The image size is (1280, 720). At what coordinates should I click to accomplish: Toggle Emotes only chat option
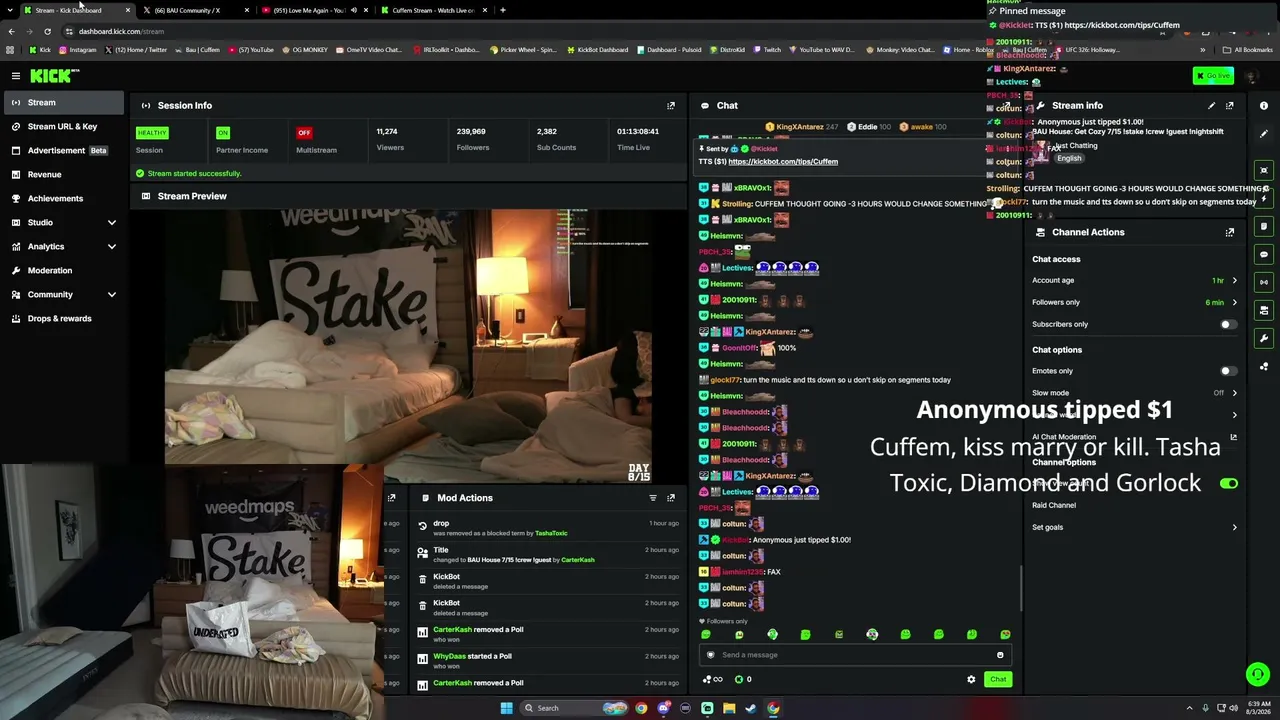point(1228,371)
